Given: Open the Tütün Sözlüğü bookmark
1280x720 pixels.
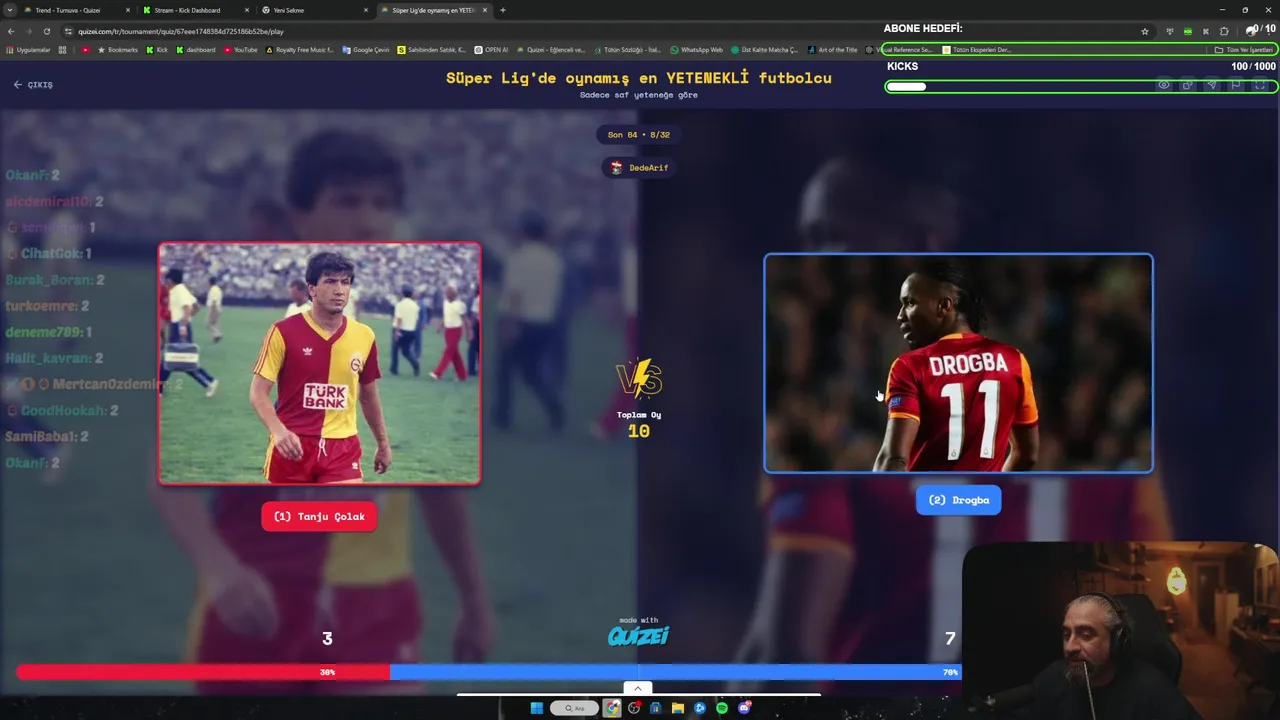Looking at the screenshot, I should pos(627,49).
